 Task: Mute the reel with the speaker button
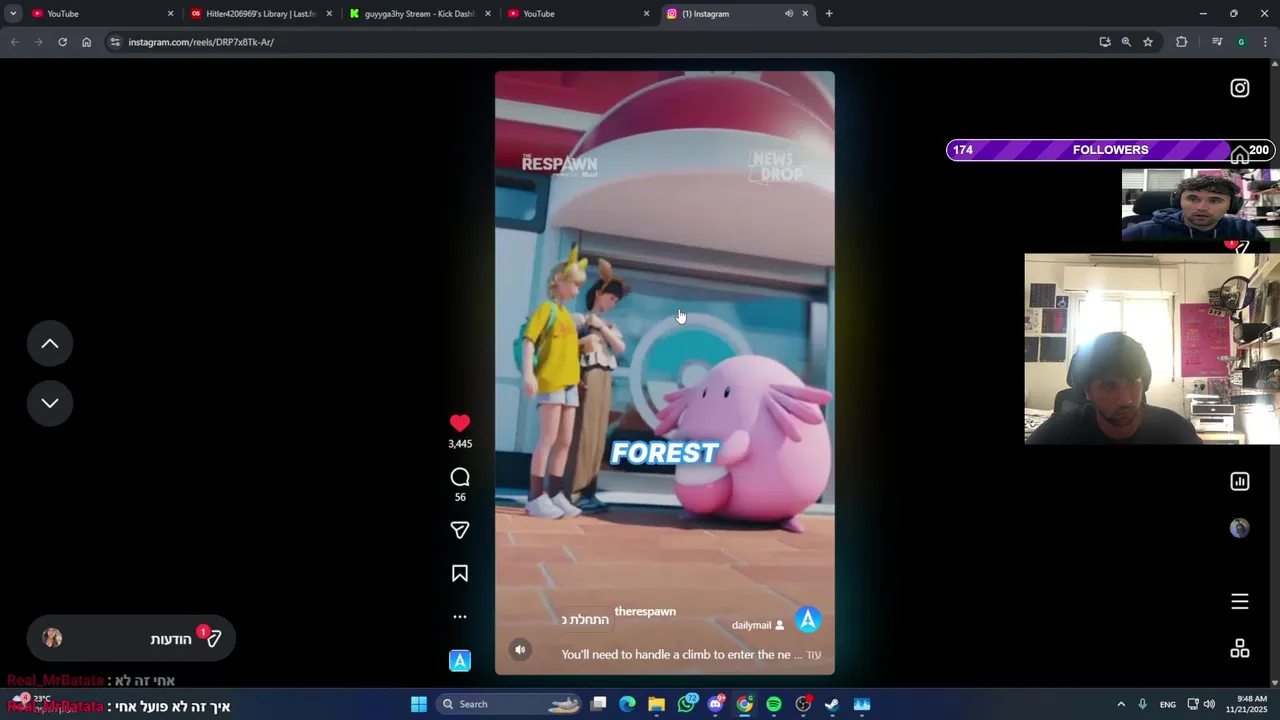520,650
